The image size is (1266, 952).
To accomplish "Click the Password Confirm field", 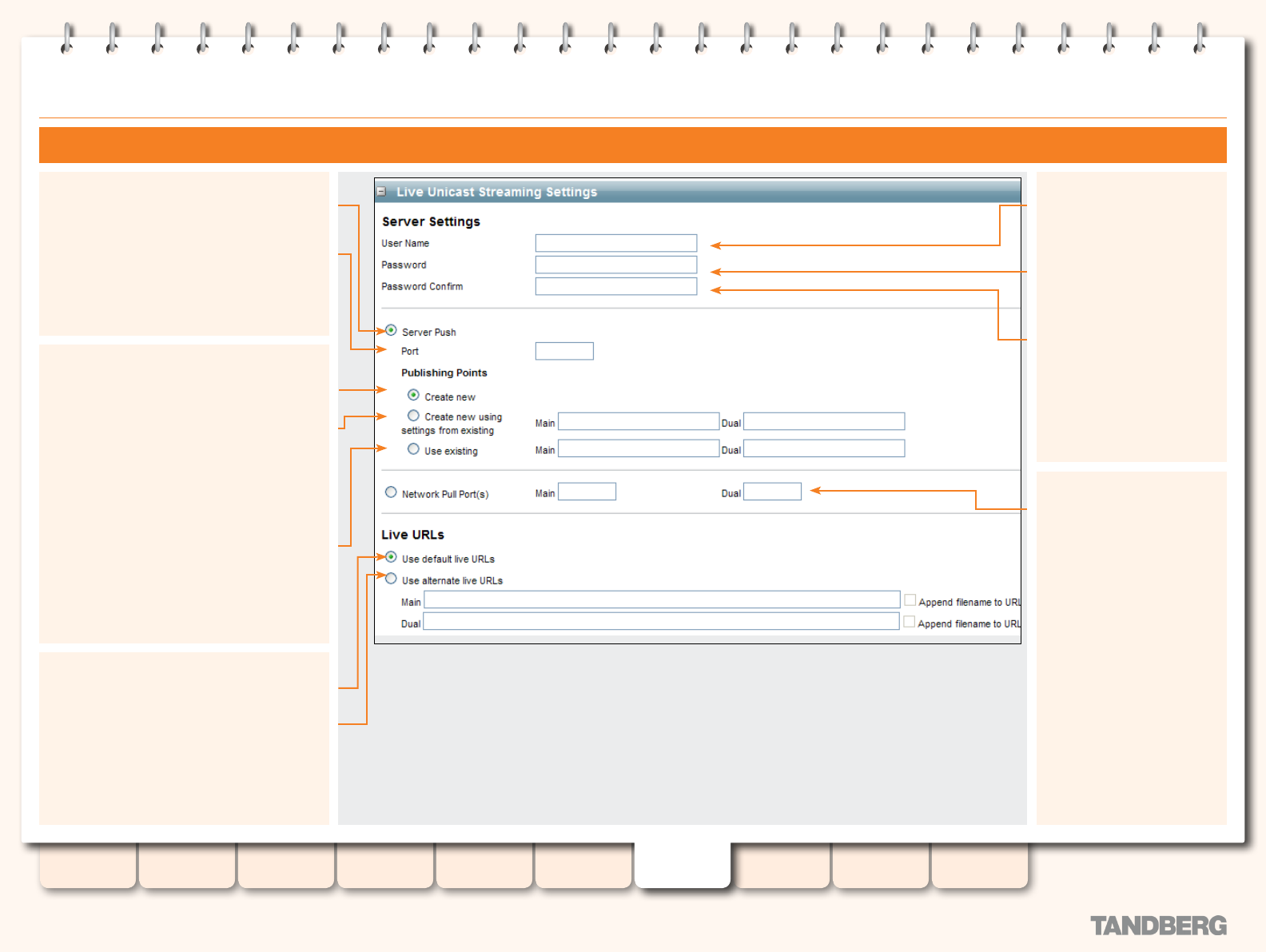I will (x=616, y=286).
